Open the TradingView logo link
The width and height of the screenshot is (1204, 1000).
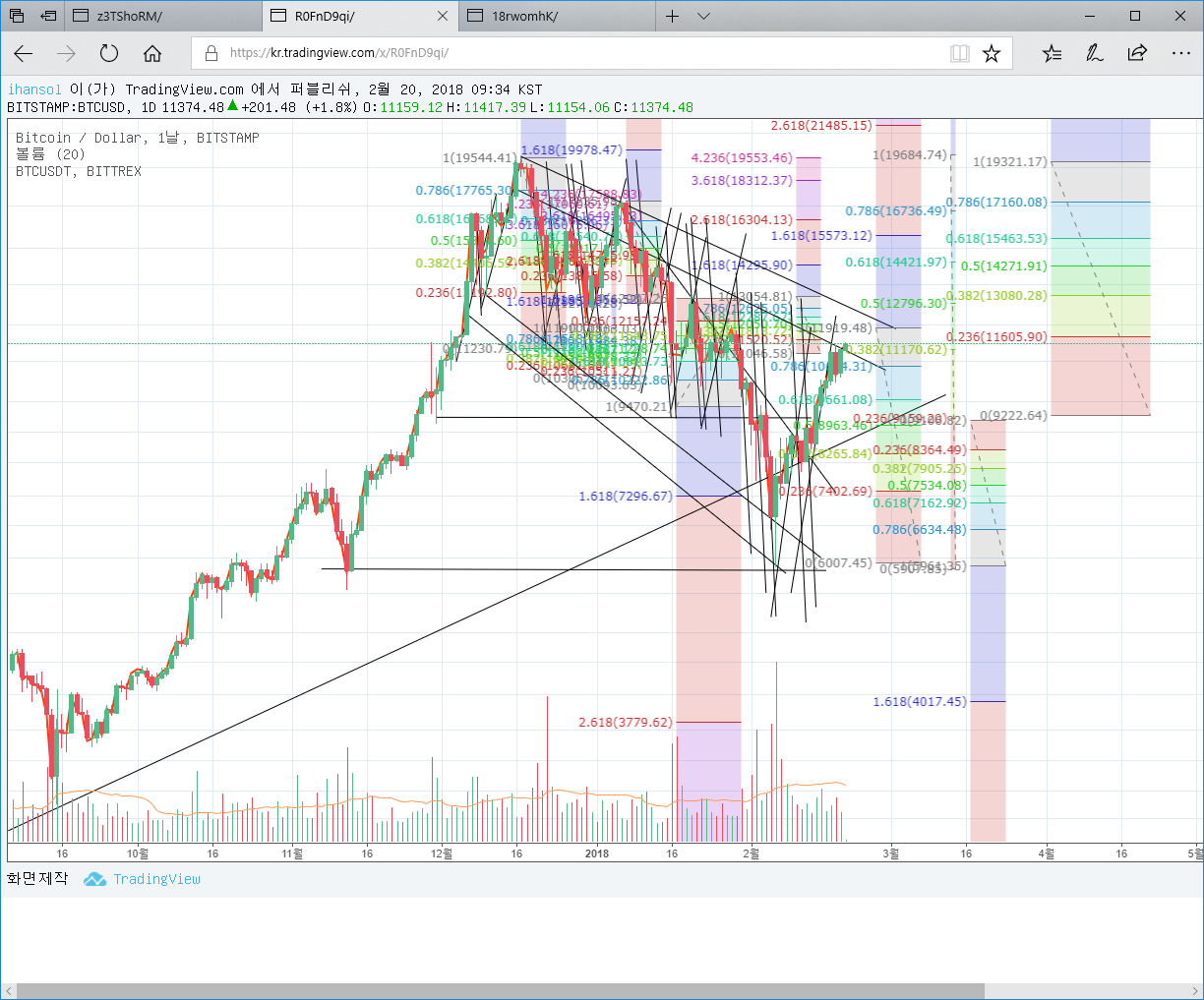tap(143, 879)
